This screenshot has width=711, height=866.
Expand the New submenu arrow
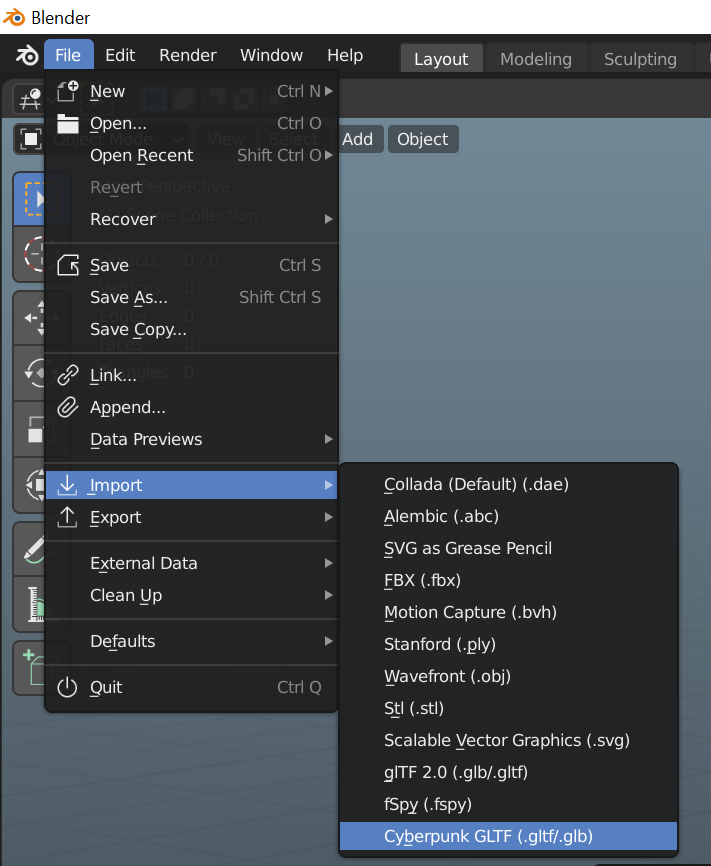click(x=329, y=91)
